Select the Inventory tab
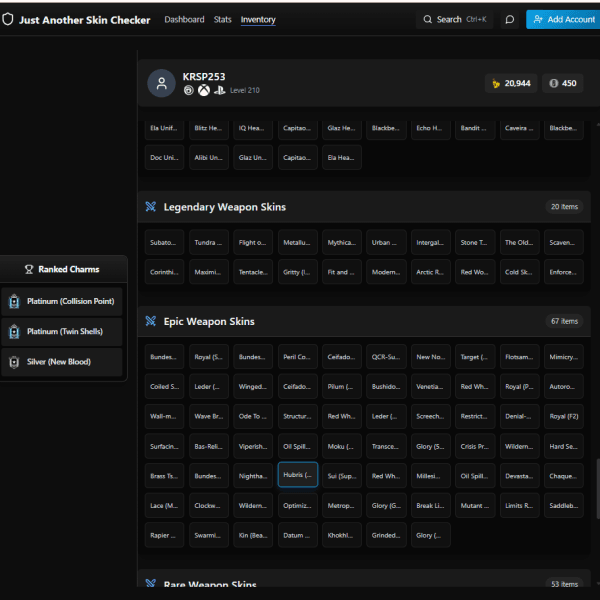 tap(258, 20)
